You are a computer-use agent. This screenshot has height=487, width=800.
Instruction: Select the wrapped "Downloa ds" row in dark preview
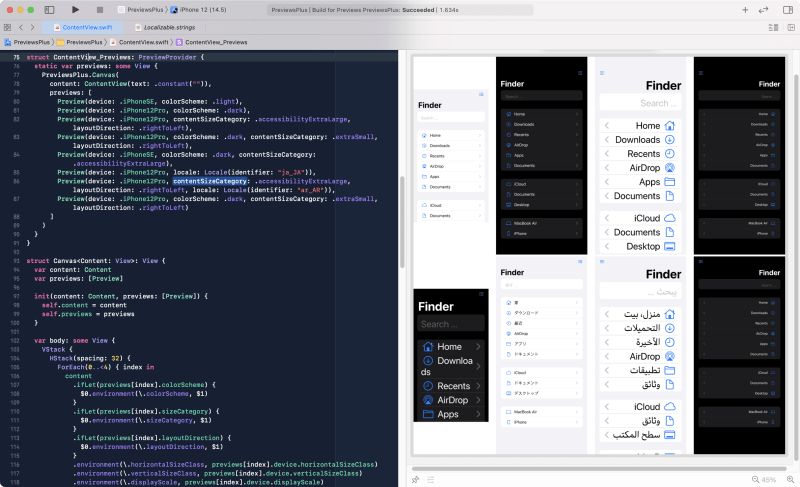pyautogui.click(x=451, y=366)
